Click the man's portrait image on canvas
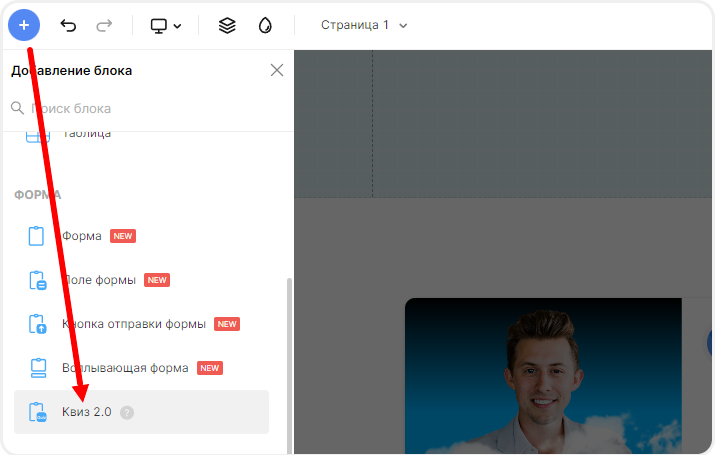The width and height of the screenshot is (715, 455). (543, 375)
